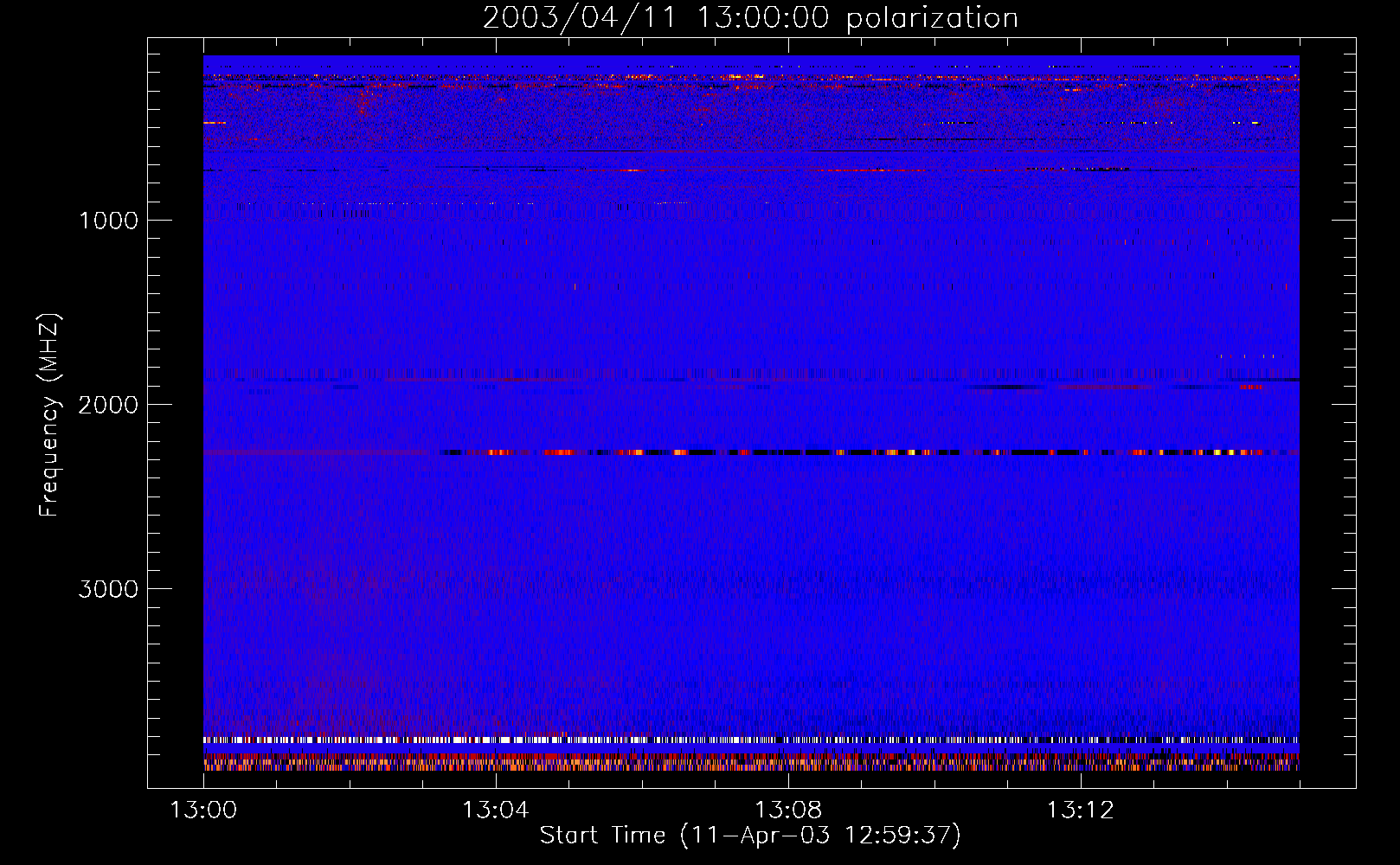This screenshot has height=865, width=1400.
Task: Click the 'Frequency (MHZ)' axis label
Action: [x=50, y=415]
